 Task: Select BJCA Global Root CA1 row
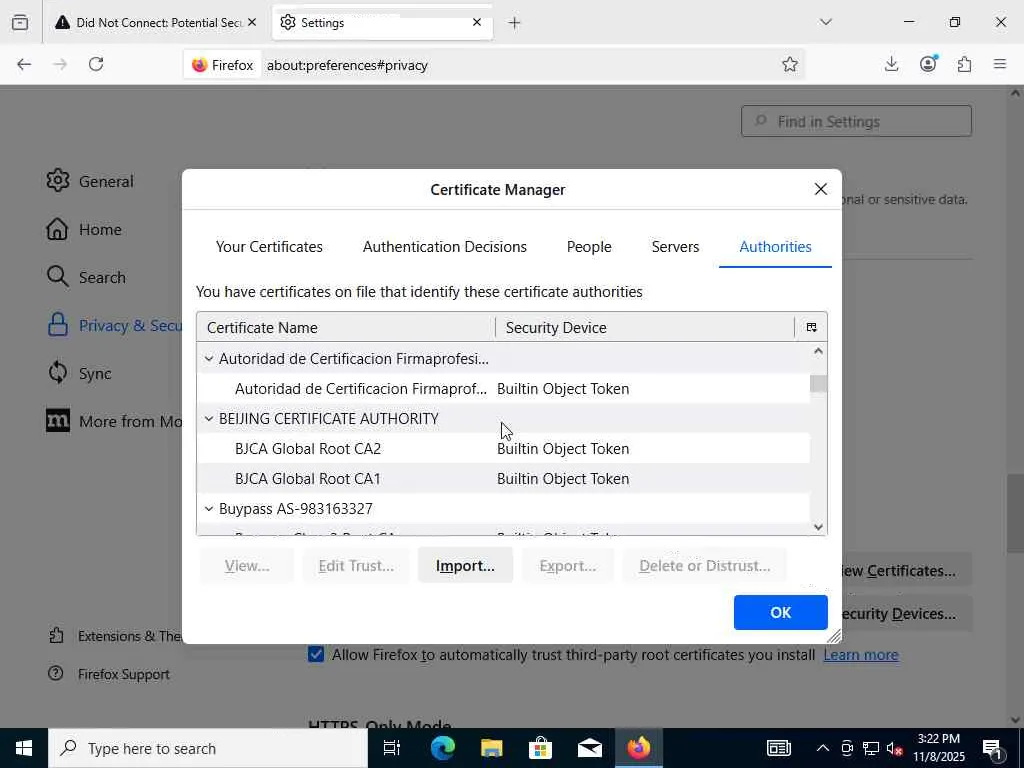pyautogui.click(x=503, y=479)
